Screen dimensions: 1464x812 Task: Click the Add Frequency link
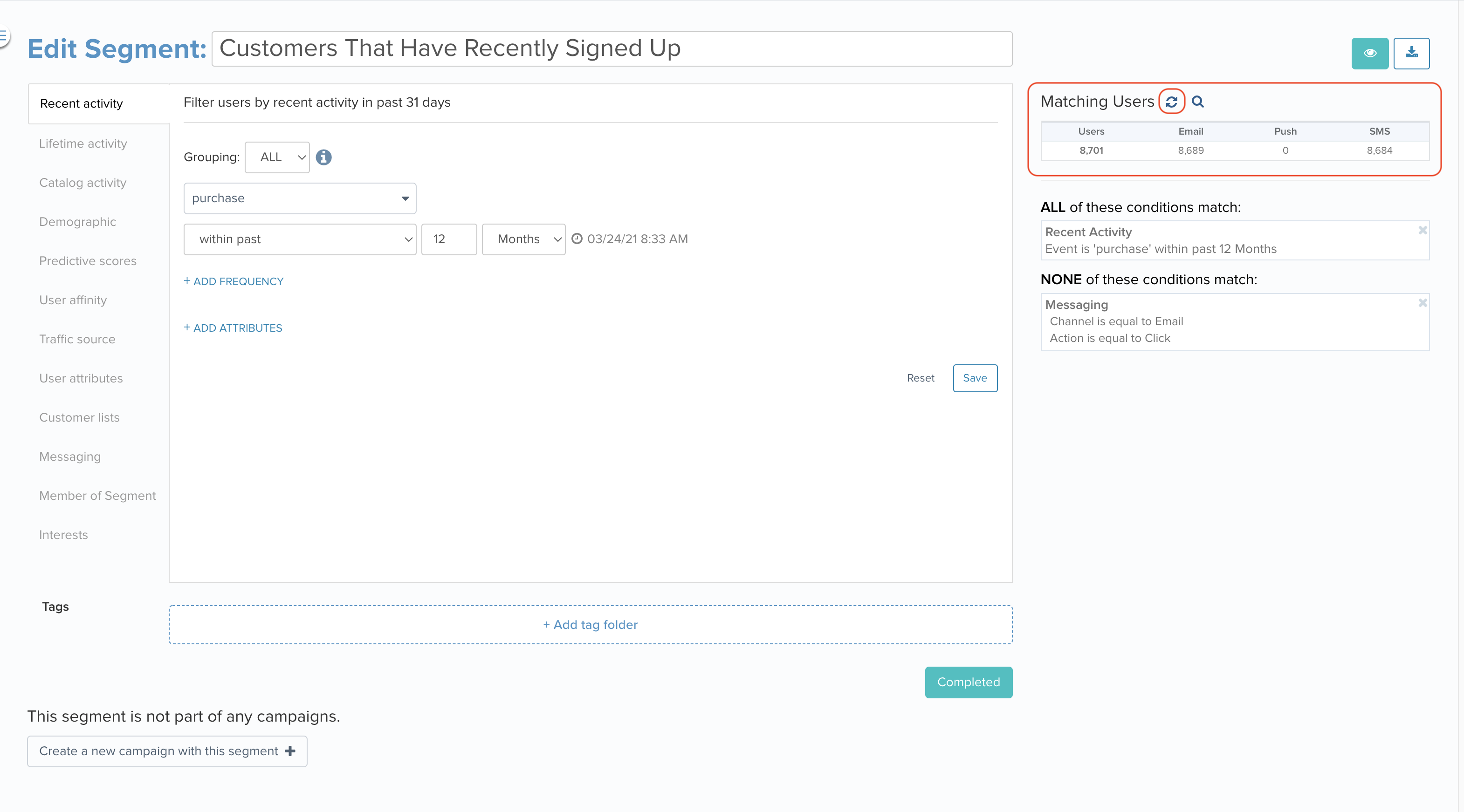point(234,282)
